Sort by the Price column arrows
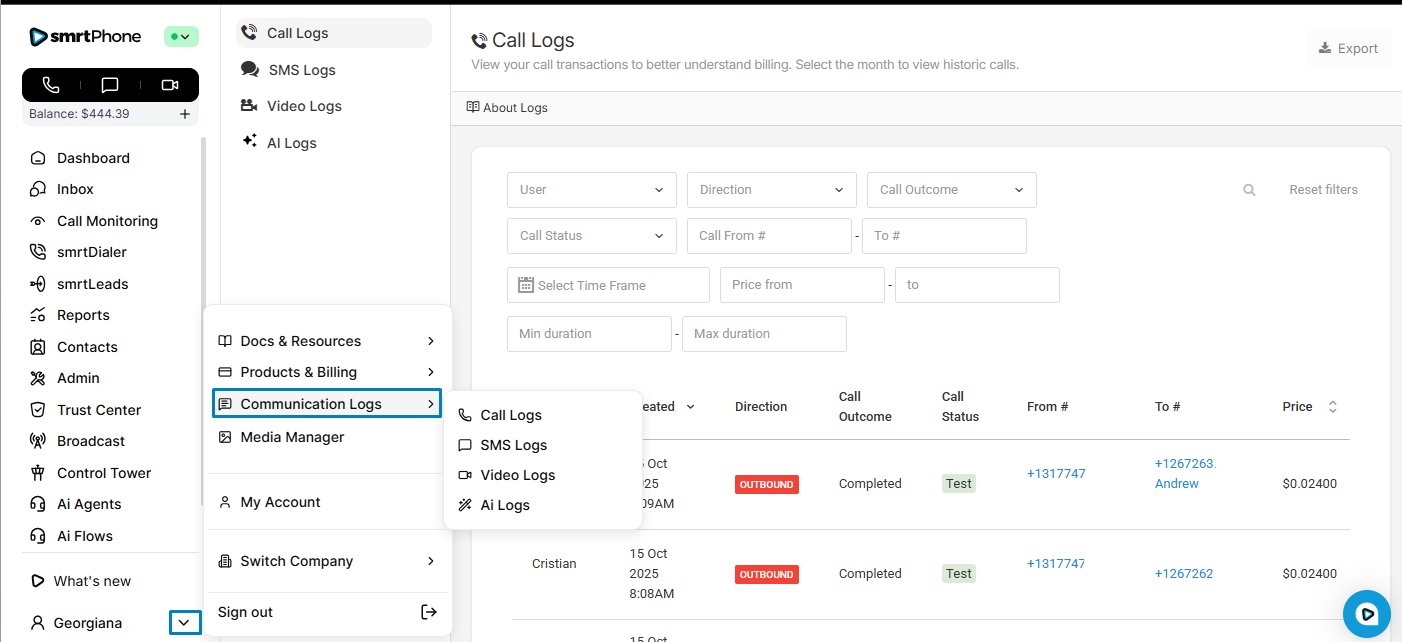 click(1332, 407)
